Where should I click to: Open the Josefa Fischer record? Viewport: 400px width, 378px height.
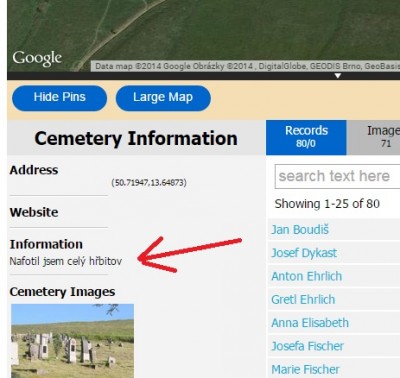coord(307,346)
